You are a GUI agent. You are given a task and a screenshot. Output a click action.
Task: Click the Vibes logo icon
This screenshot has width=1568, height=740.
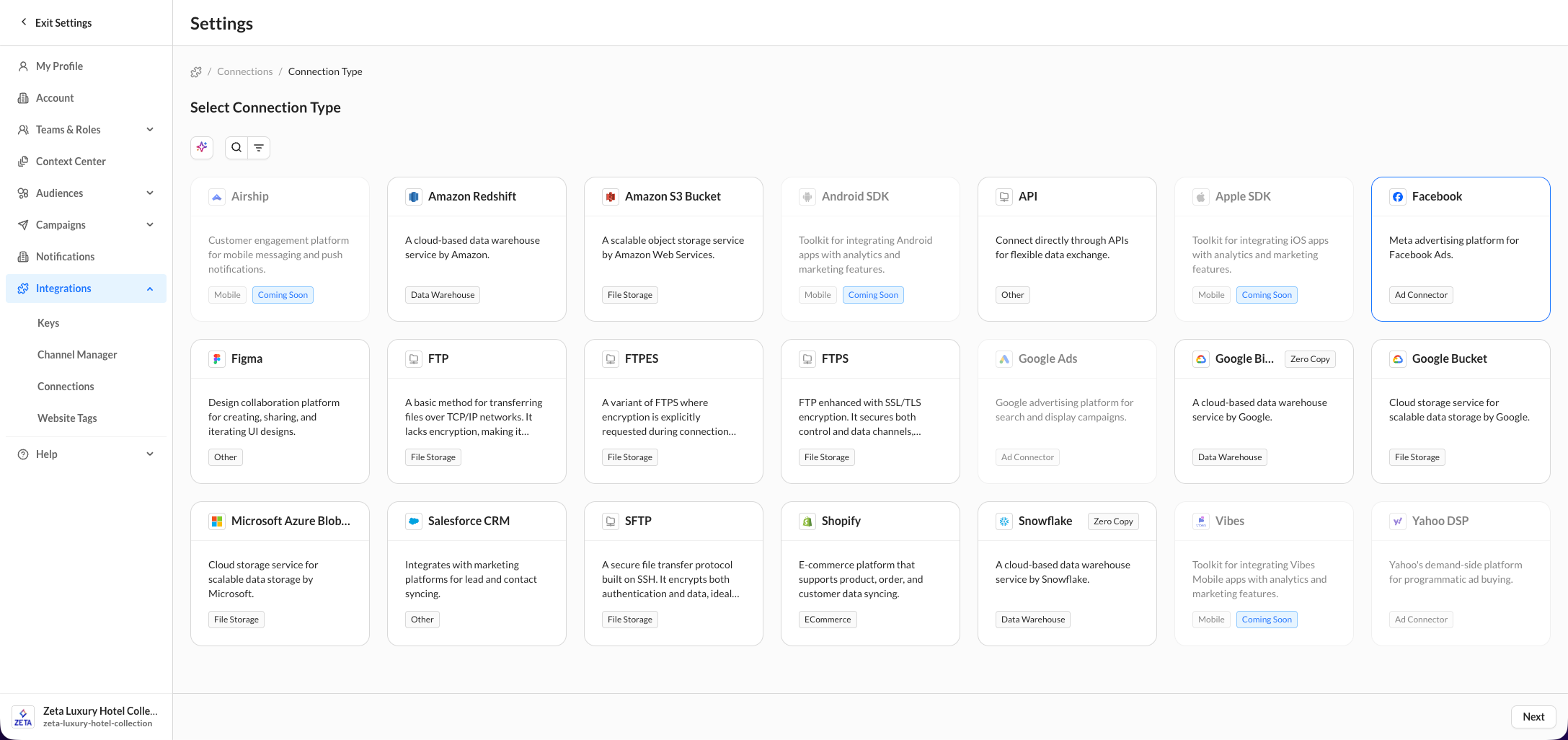[1201, 521]
